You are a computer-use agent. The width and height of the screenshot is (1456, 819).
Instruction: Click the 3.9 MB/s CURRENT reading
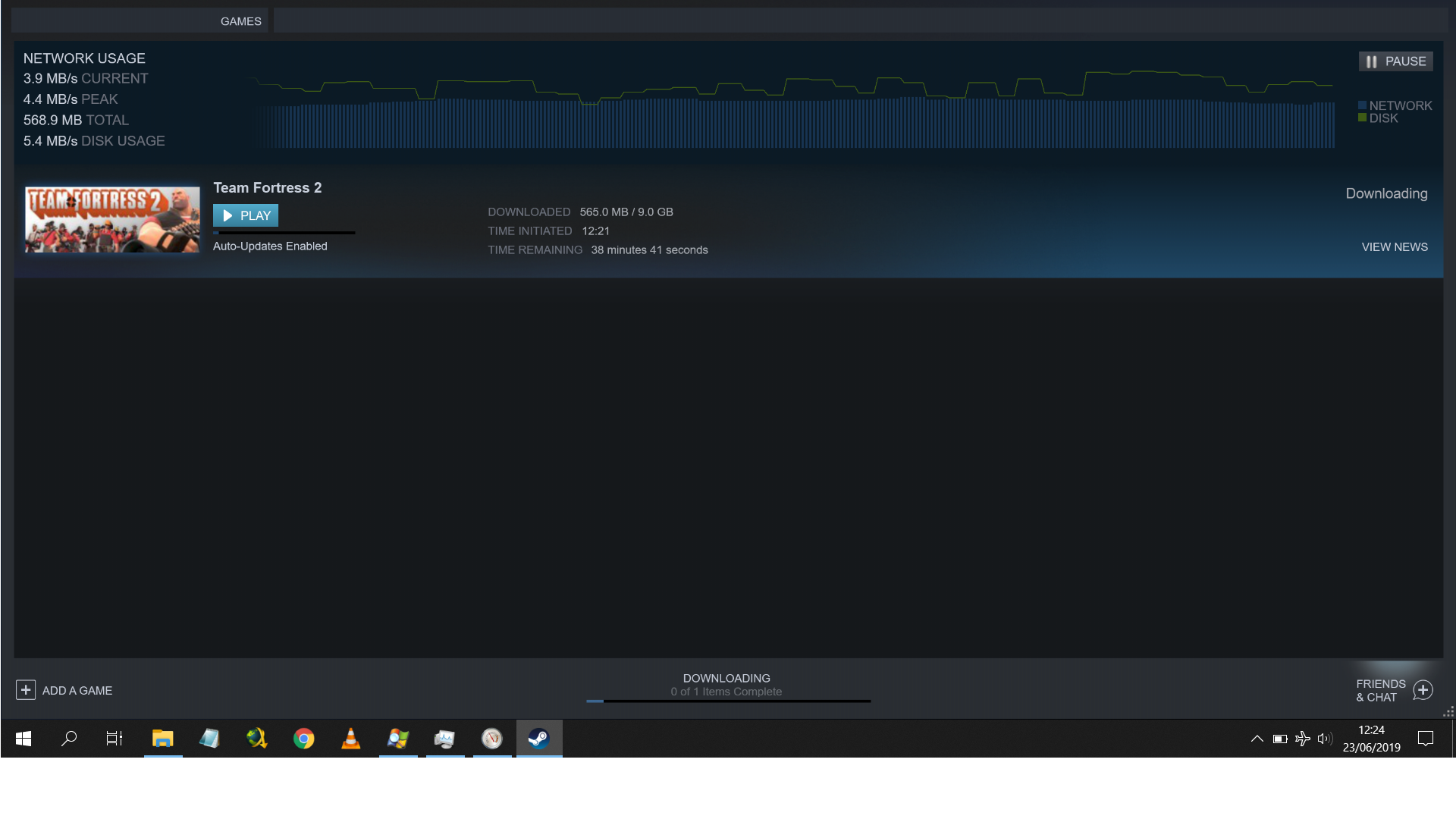tap(86, 79)
